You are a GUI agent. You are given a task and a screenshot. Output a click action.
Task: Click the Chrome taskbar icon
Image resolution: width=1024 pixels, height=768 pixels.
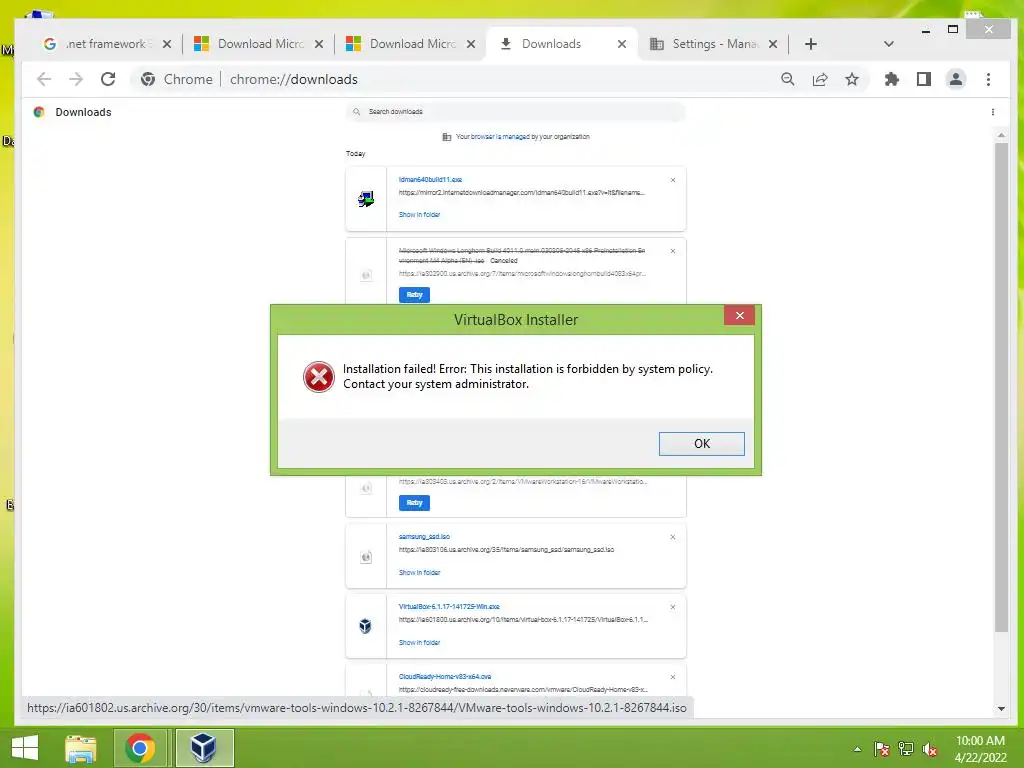(140, 748)
